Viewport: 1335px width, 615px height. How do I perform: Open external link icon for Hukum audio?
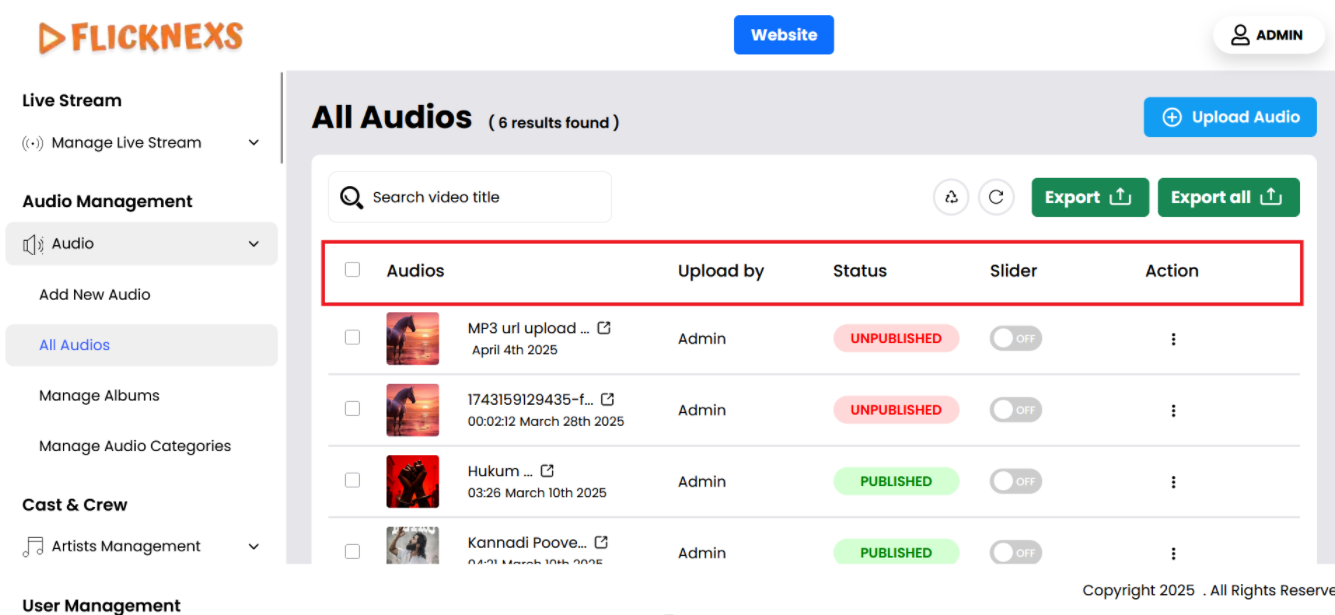pos(547,471)
